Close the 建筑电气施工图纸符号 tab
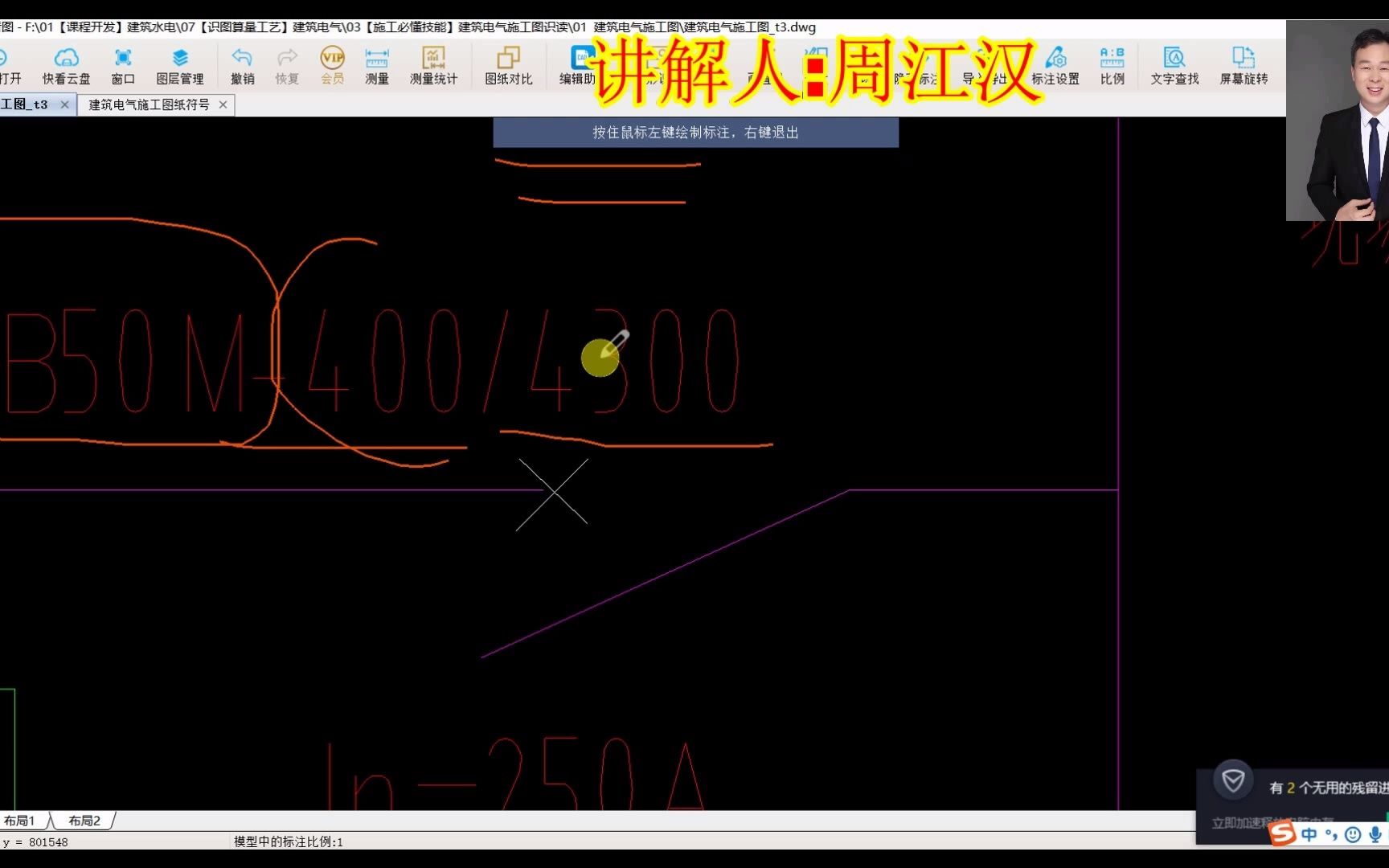 tap(223, 104)
